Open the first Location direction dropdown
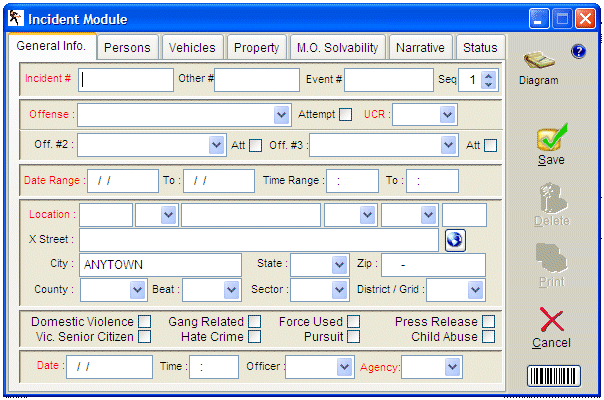604x400 pixels. [x=168, y=215]
